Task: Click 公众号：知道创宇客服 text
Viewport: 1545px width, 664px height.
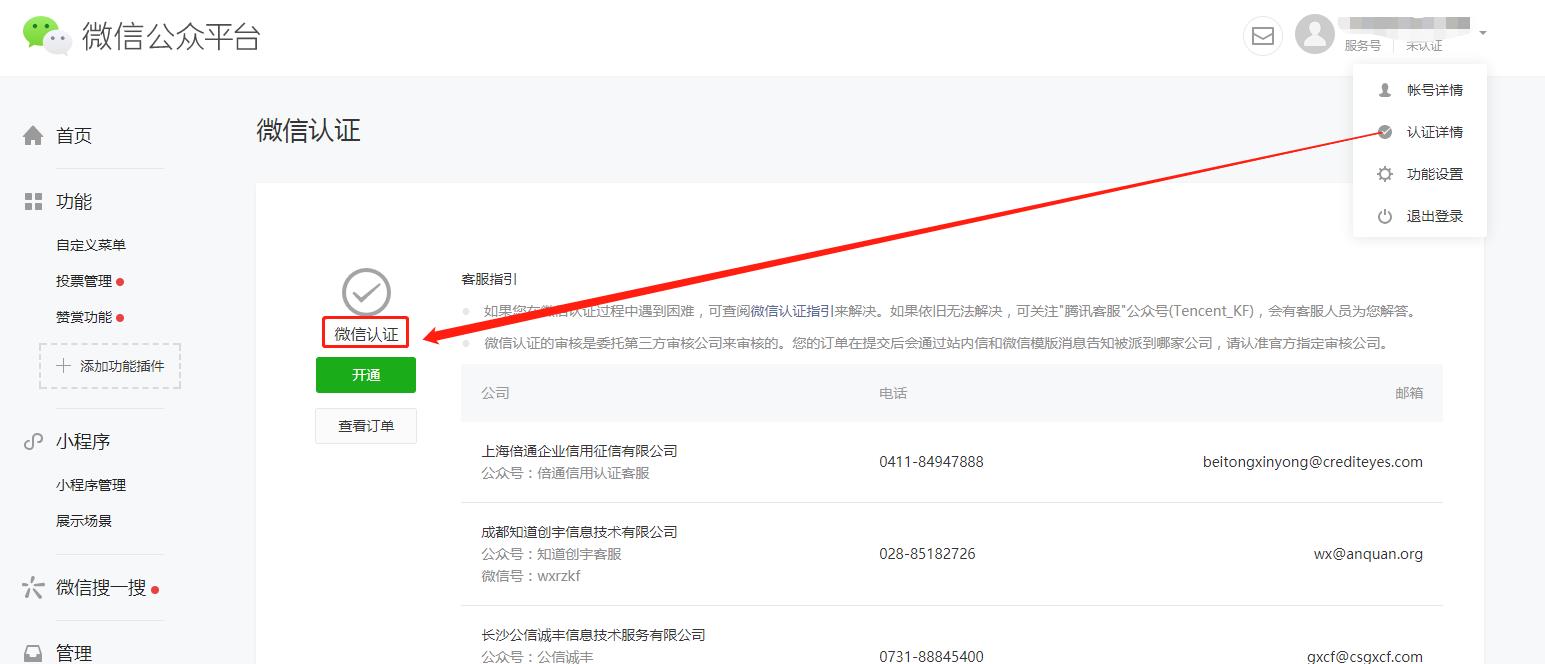Action: tap(551, 554)
